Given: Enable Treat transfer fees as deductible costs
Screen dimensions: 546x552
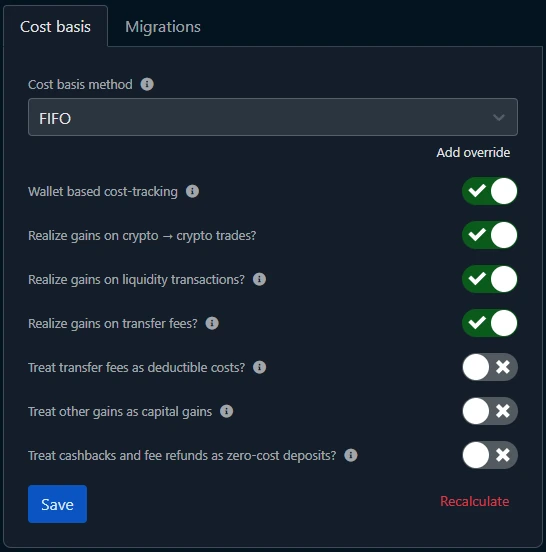Looking at the screenshot, I should (x=490, y=367).
